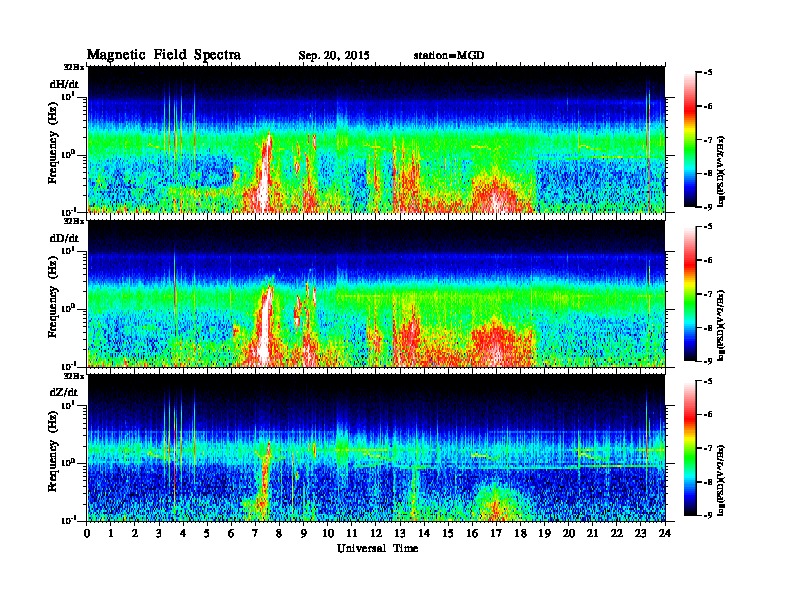Click the Universal Time tick label "5"
This screenshot has width=792, height=612.
[x=207, y=534]
